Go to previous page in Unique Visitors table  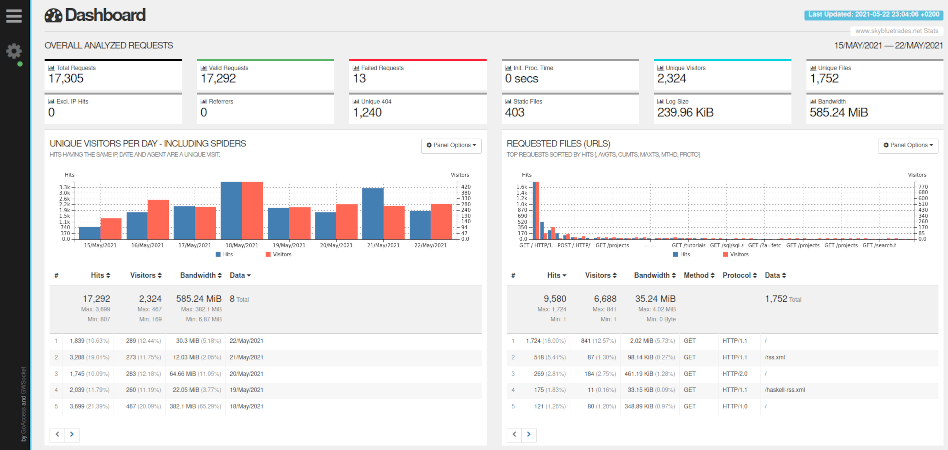pos(57,434)
